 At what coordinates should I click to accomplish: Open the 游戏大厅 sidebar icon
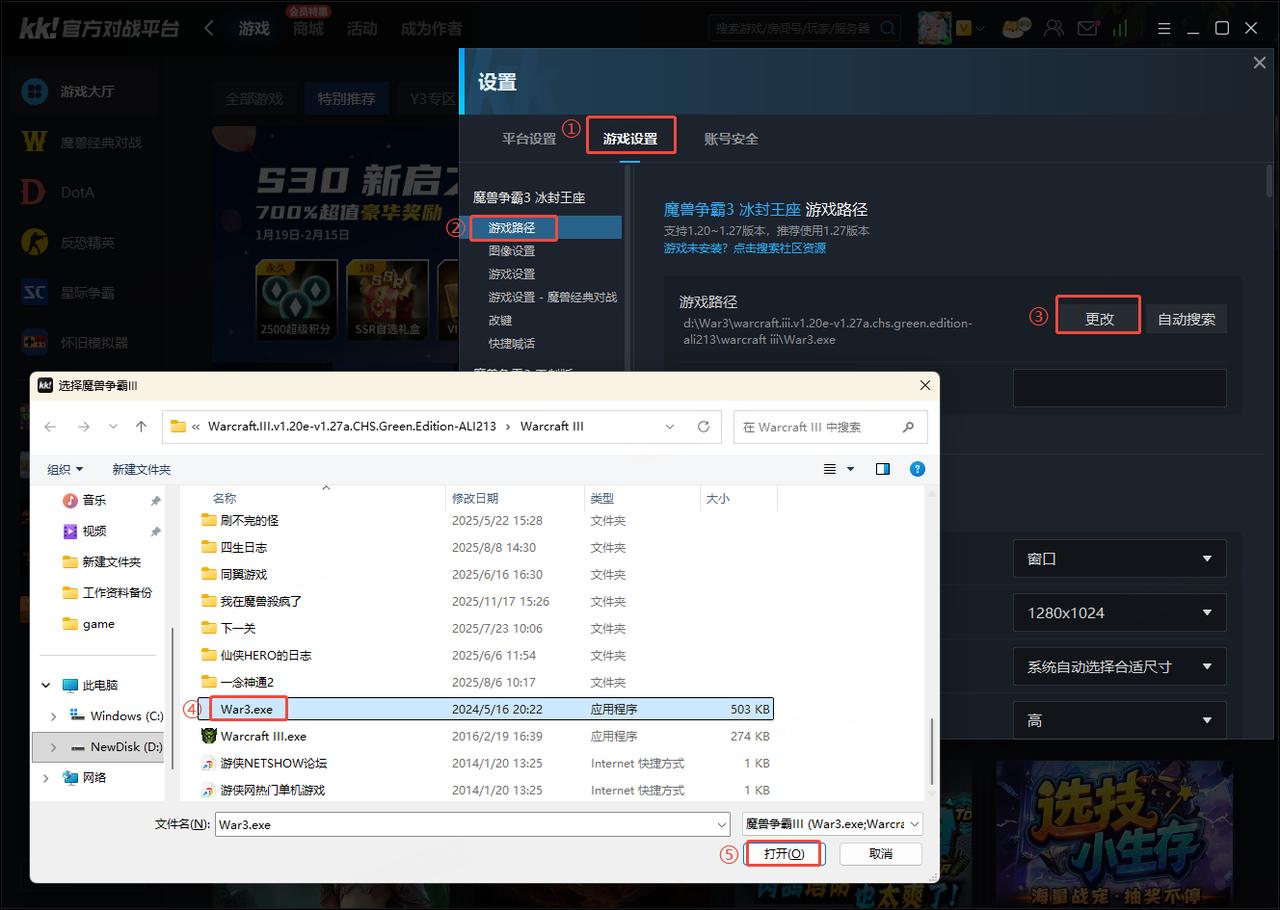[84, 91]
